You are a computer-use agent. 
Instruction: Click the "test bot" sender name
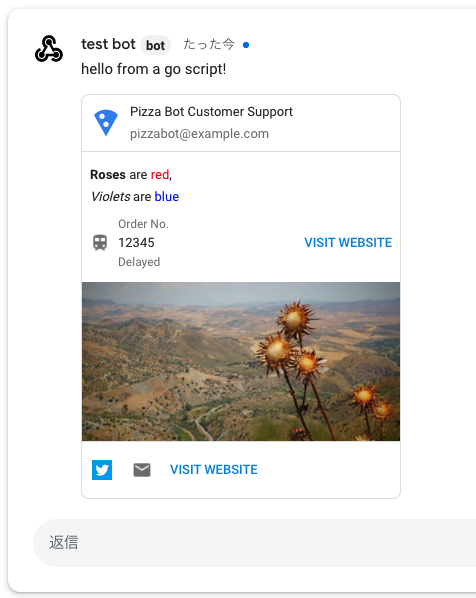(108, 44)
